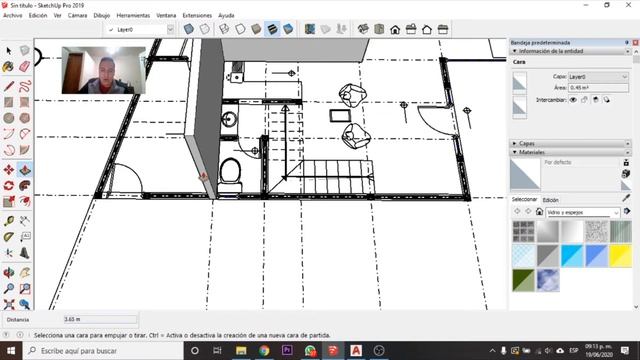Set material to default button
640x360 pixels.
pyautogui.click(x=626, y=186)
